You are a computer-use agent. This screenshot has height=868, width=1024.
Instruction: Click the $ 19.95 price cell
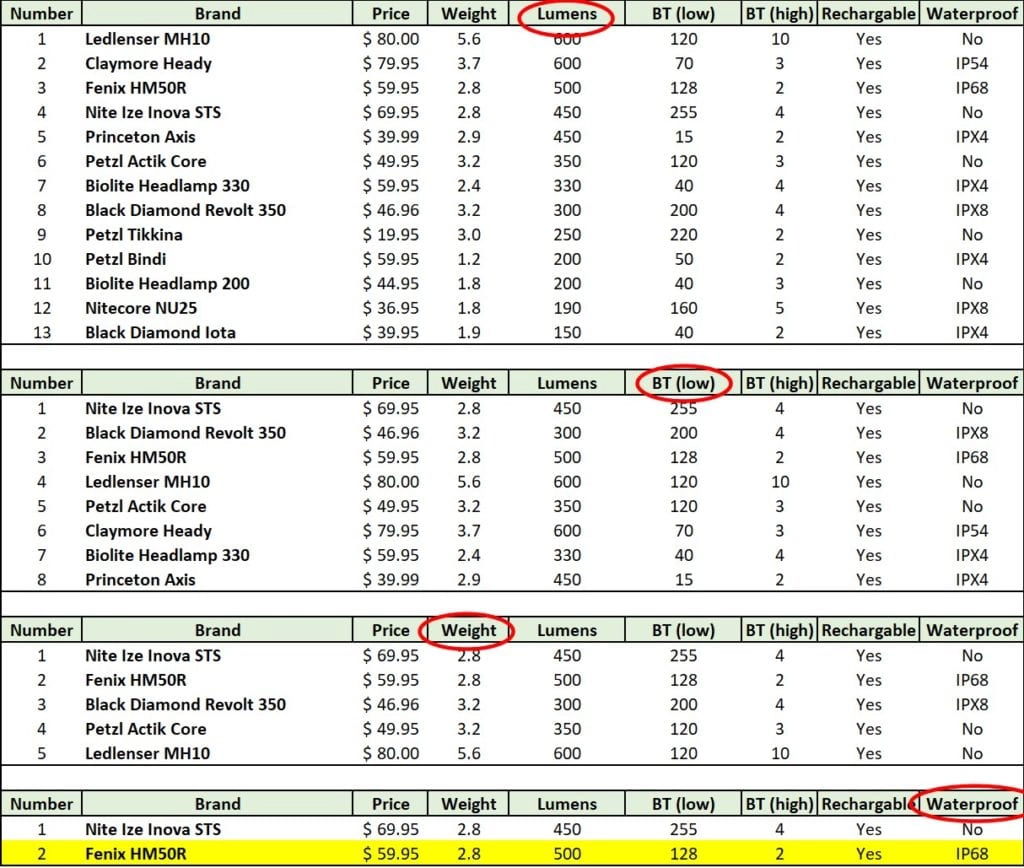coord(391,235)
